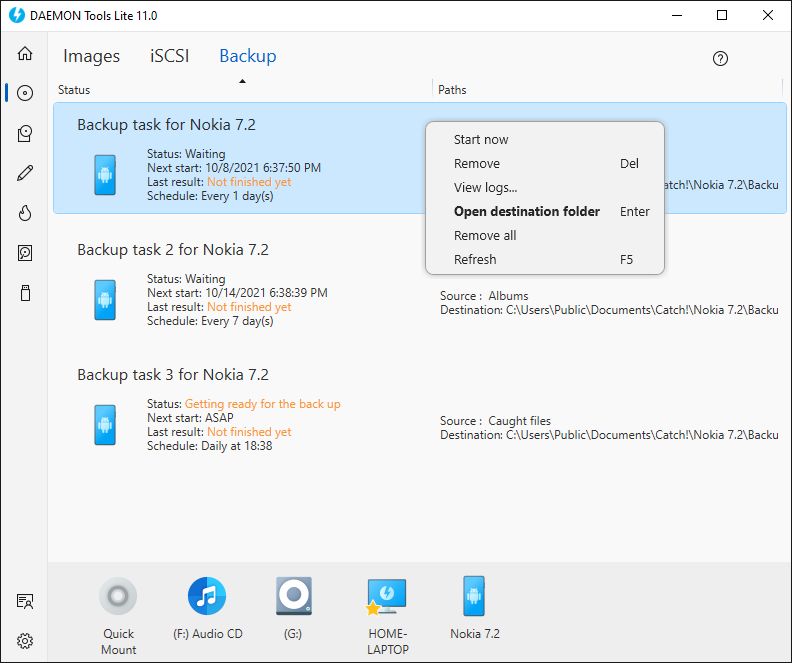
Task: Click Schedule: Daily at 18:38 text
Action: coord(210,446)
